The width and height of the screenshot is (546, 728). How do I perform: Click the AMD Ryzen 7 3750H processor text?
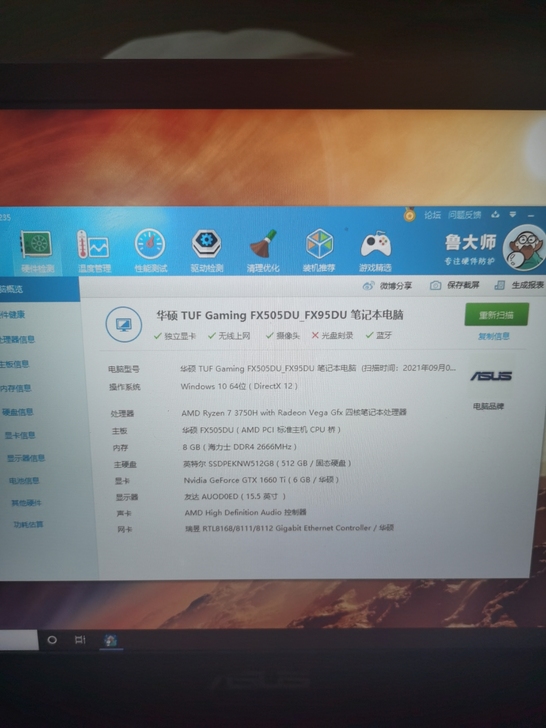coord(294,412)
